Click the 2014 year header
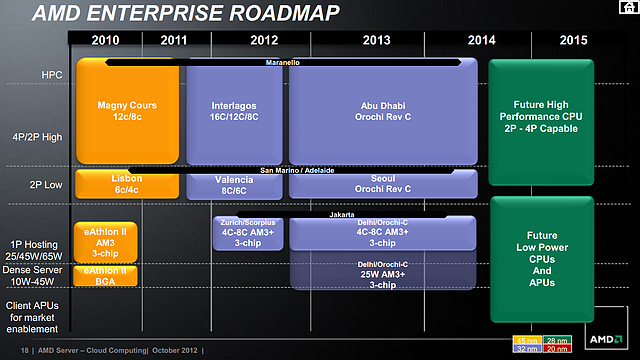 point(482,40)
